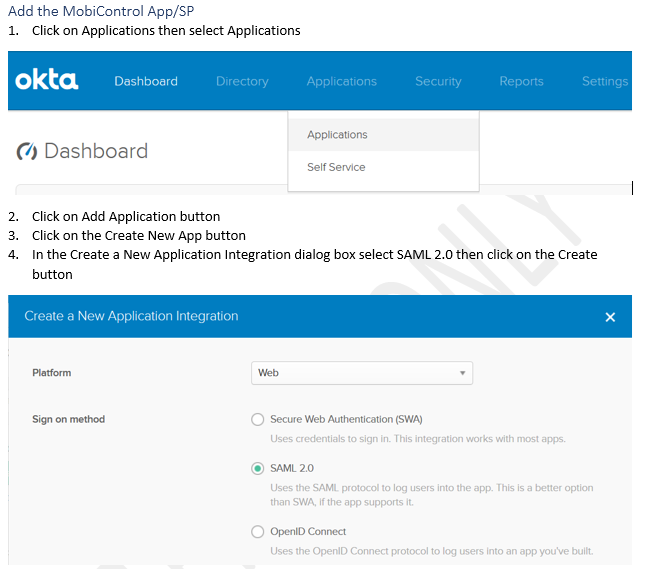Select the SAML 2.0 radio button
The width and height of the screenshot is (645, 569).
click(258, 468)
